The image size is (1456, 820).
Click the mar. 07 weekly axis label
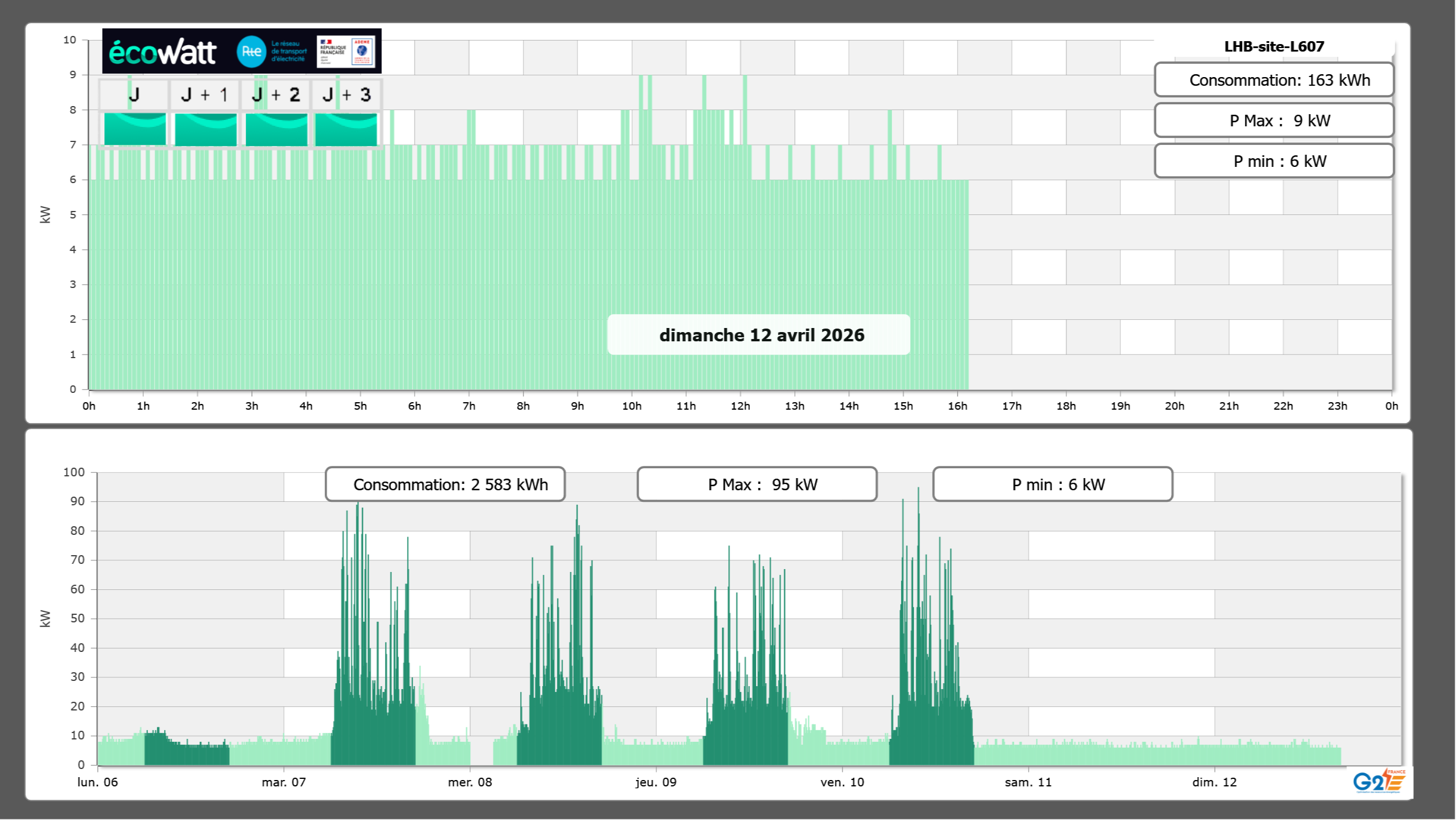tap(284, 782)
